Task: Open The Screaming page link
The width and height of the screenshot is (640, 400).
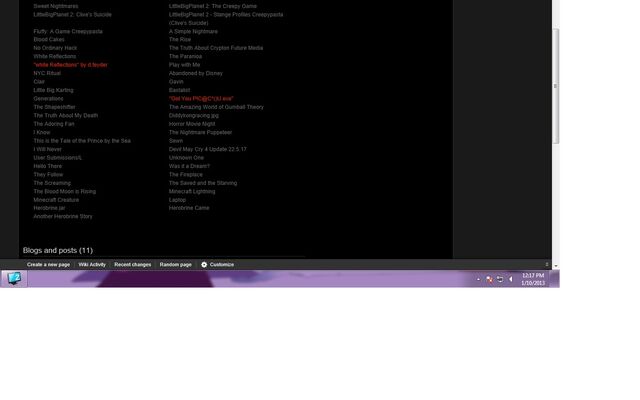Action: (52, 183)
